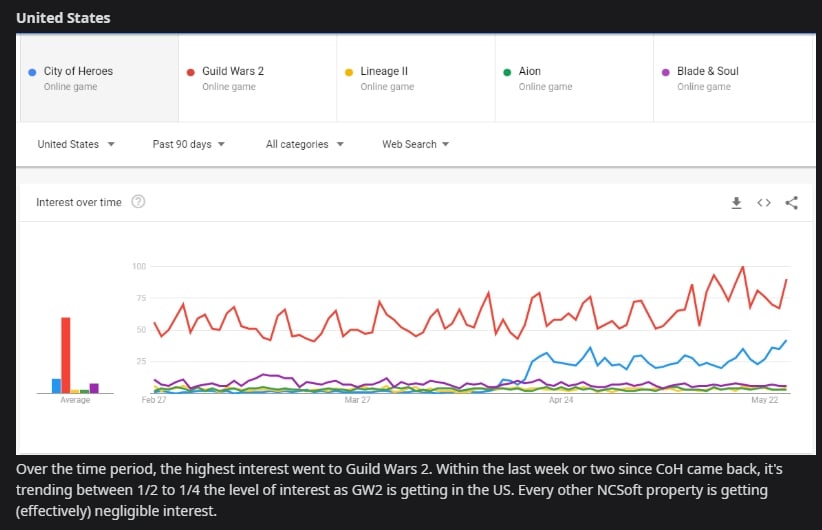Click the May 22 axis label
The width and height of the screenshot is (822, 530).
coord(764,400)
